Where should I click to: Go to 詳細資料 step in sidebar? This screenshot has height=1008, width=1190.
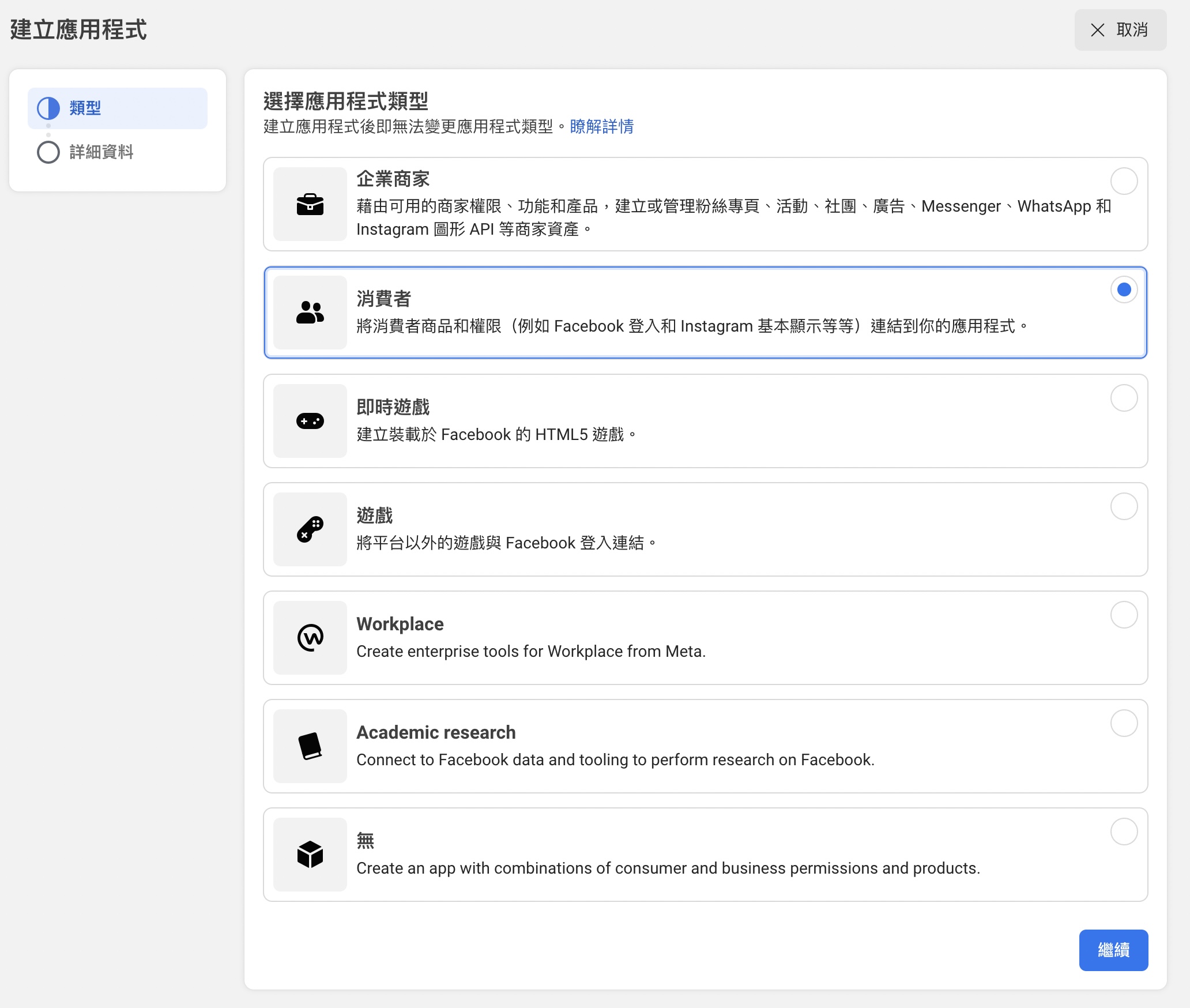tap(101, 152)
